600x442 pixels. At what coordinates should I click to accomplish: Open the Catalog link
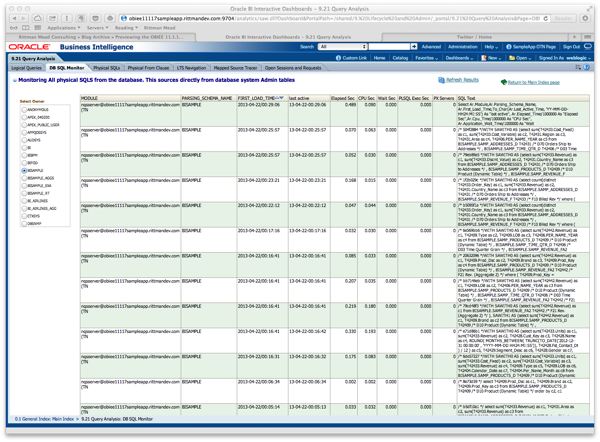400,58
